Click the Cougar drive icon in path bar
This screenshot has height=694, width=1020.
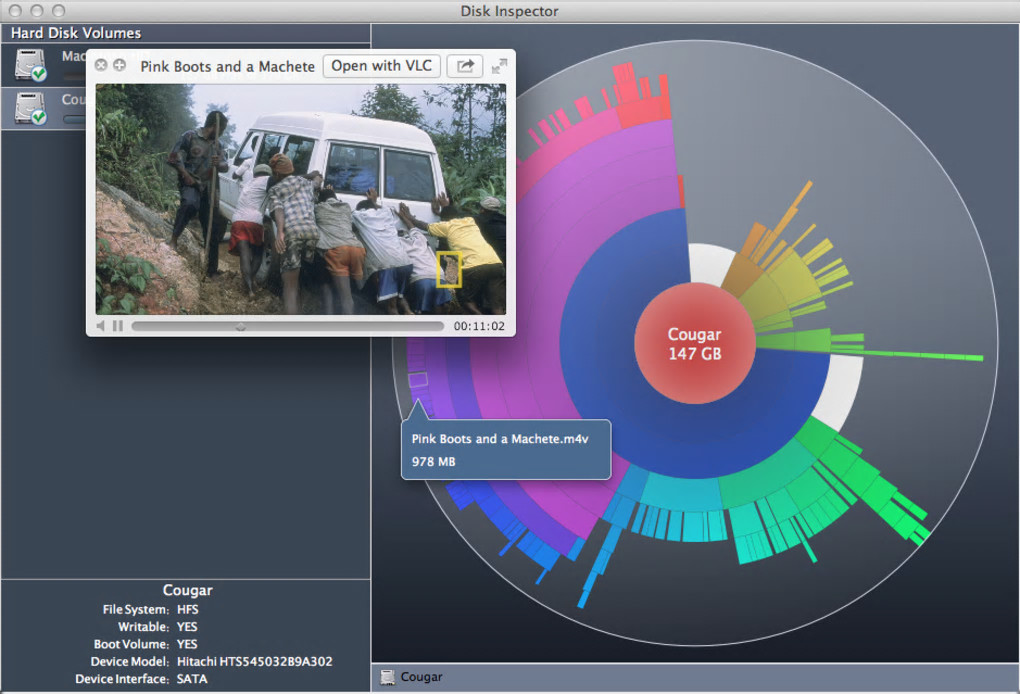[387, 677]
